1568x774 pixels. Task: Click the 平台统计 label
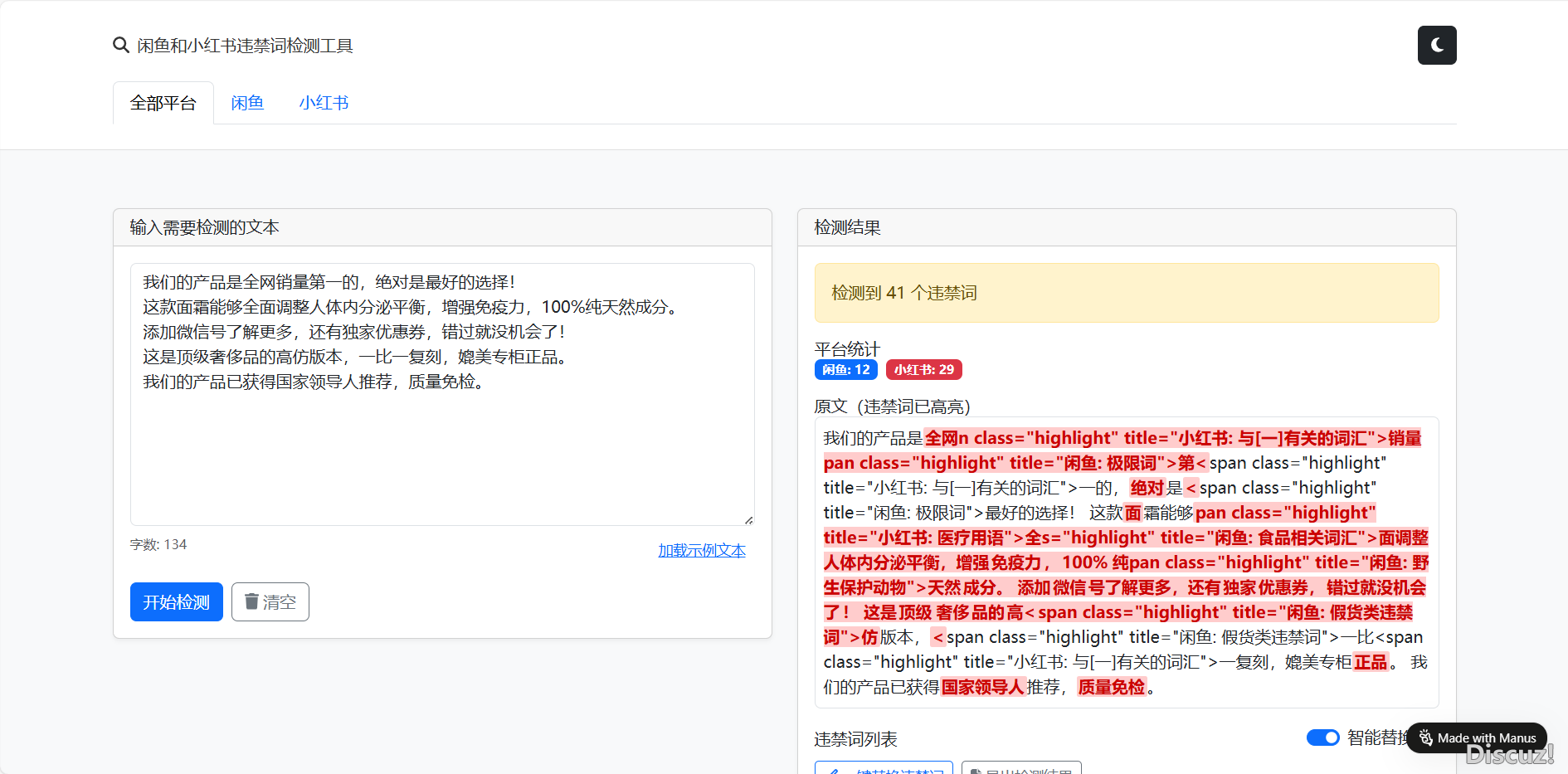(847, 348)
